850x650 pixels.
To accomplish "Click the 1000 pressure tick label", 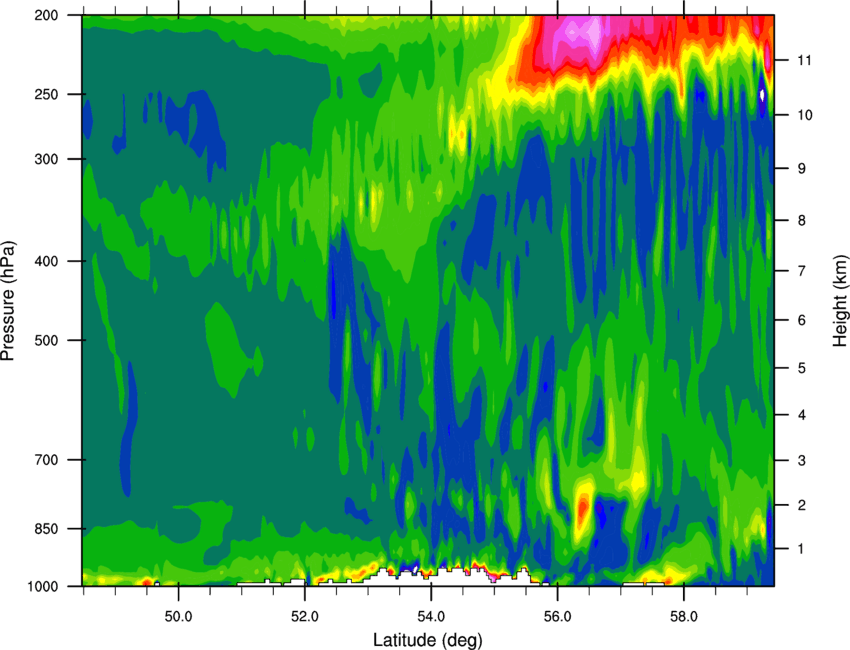I will click(42, 587).
